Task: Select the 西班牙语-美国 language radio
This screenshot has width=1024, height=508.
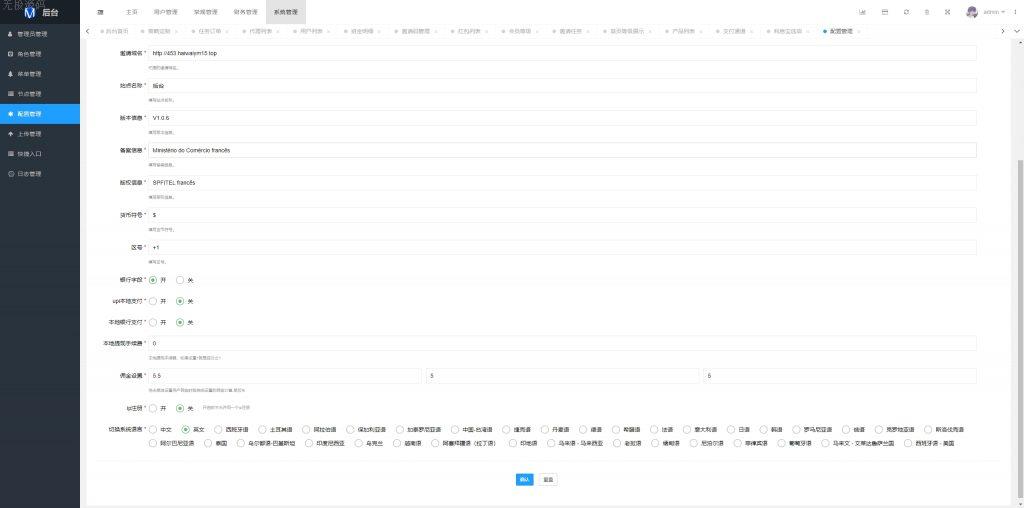Action: point(908,443)
